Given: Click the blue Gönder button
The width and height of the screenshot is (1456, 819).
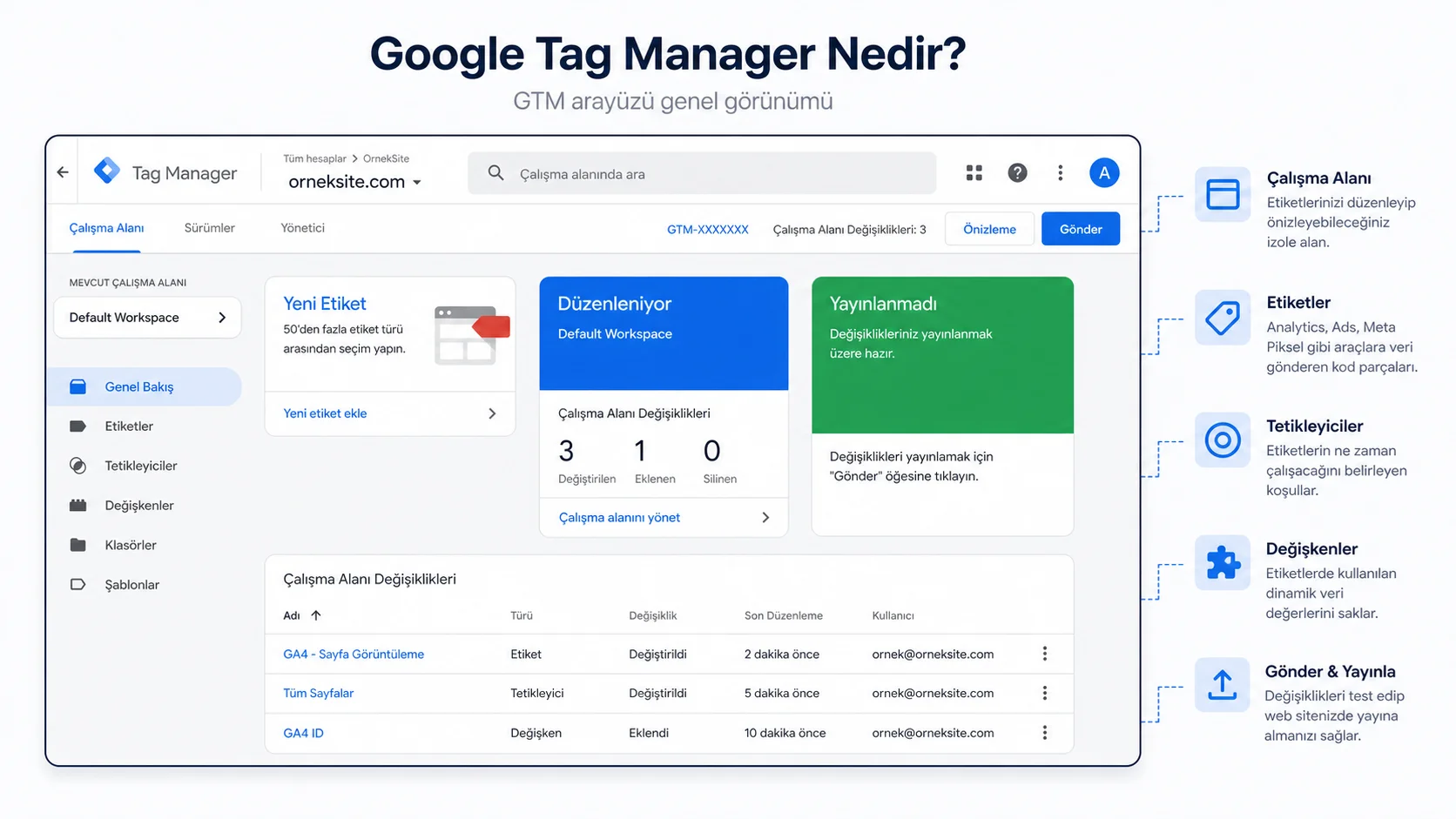Looking at the screenshot, I should click(1081, 229).
